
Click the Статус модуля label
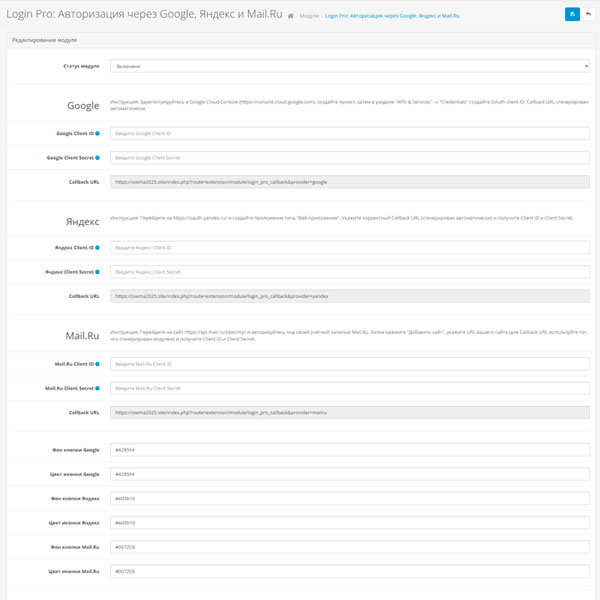click(81, 66)
